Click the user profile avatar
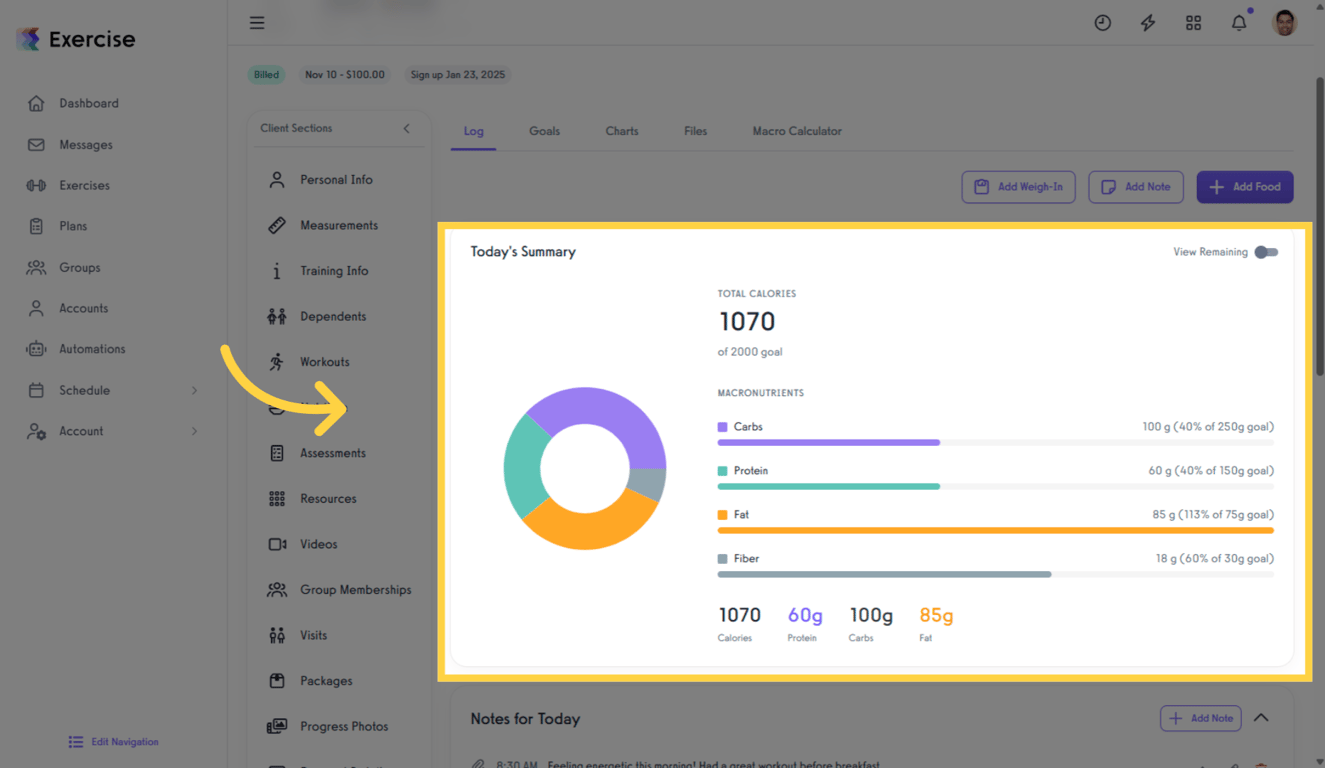The width and height of the screenshot is (1325, 768). [x=1284, y=23]
